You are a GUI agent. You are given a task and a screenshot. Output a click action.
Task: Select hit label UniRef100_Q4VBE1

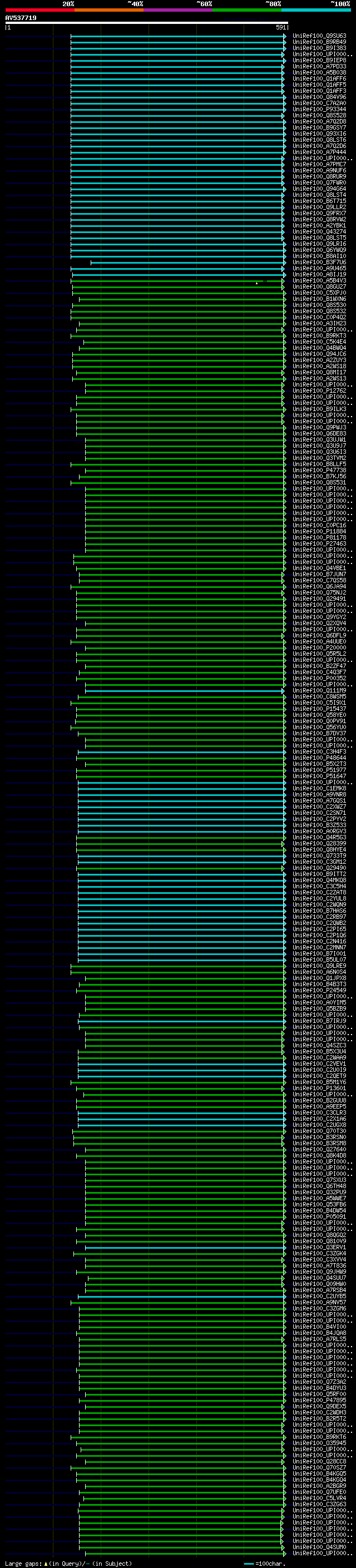tap(319, 568)
